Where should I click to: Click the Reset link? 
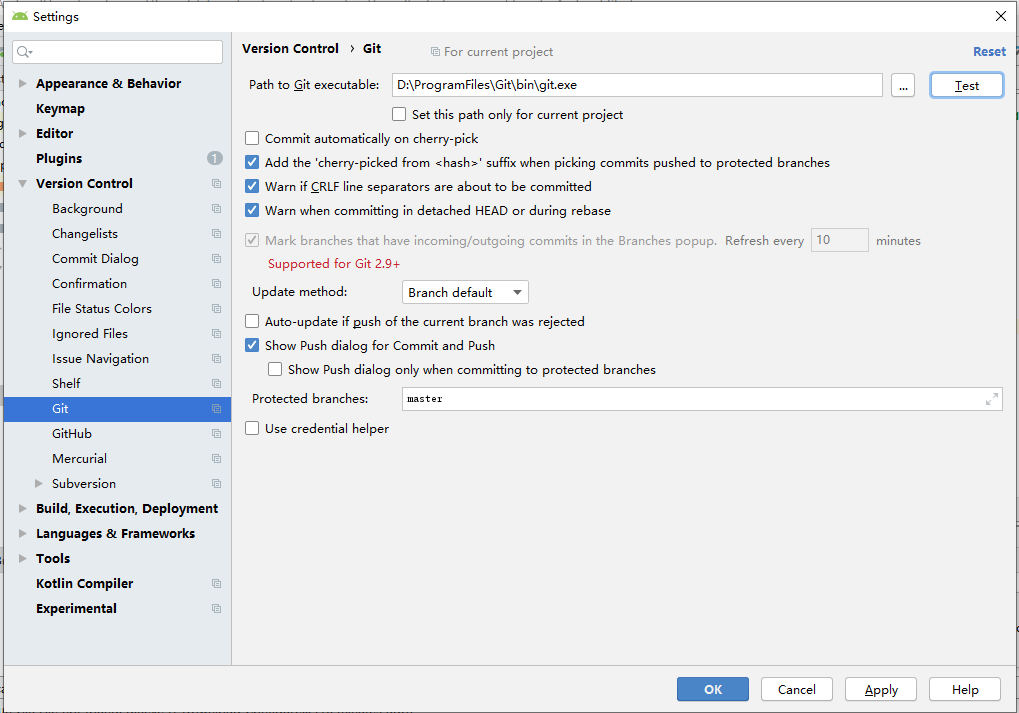pyautogui.click(x=989, y=52)
